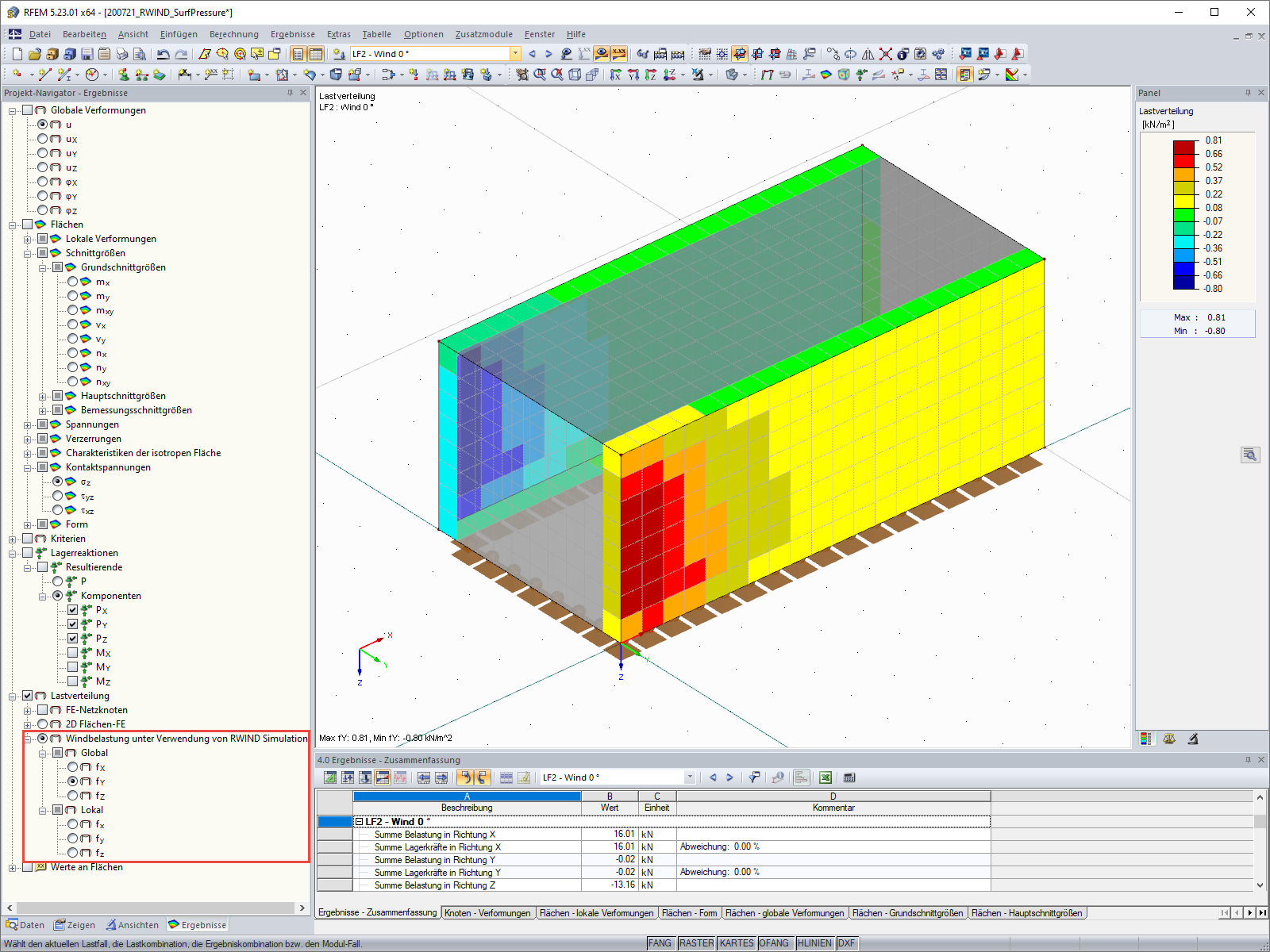Toggle the show results eye icon

602,54
